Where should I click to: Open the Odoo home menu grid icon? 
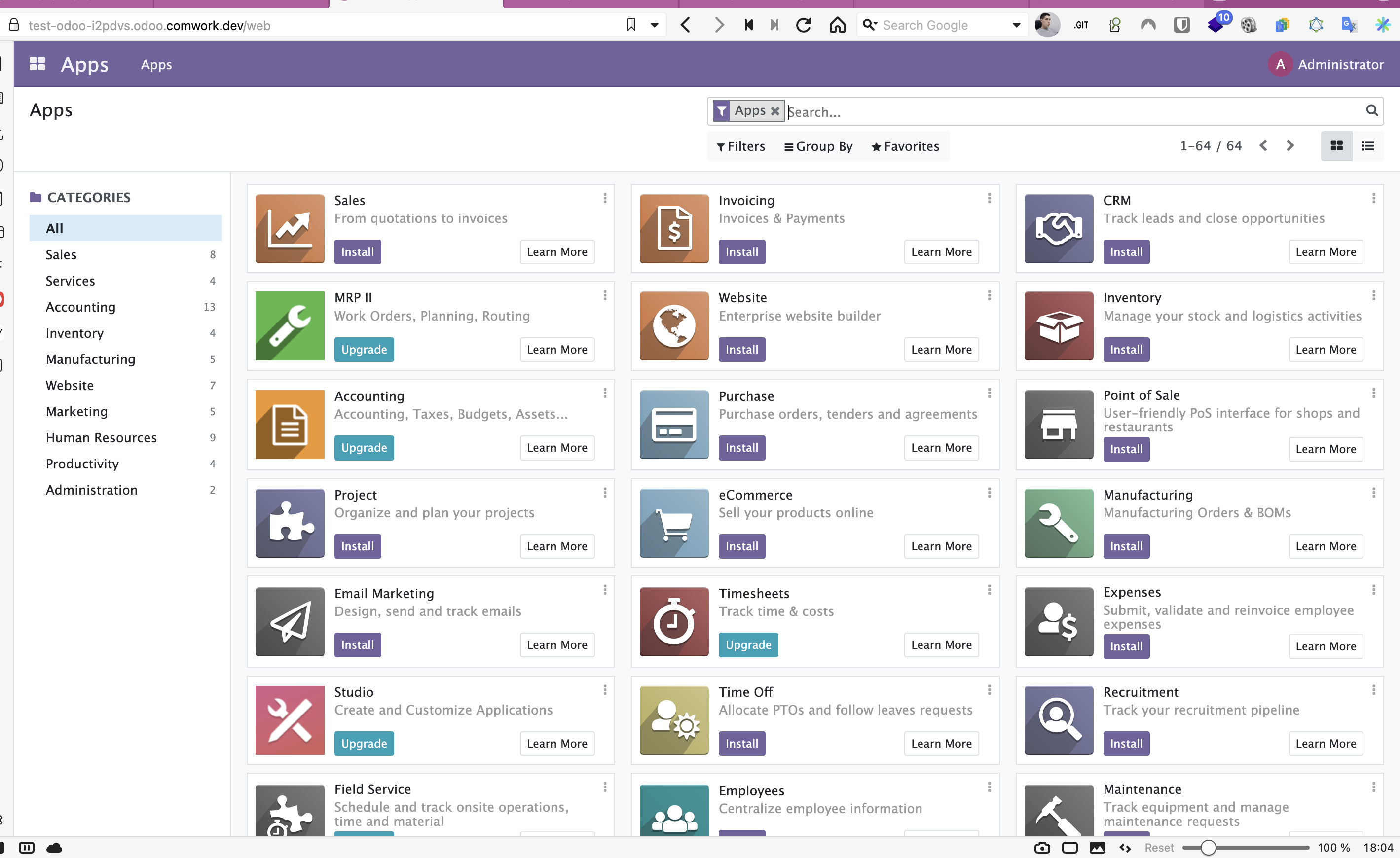point(37,64)
